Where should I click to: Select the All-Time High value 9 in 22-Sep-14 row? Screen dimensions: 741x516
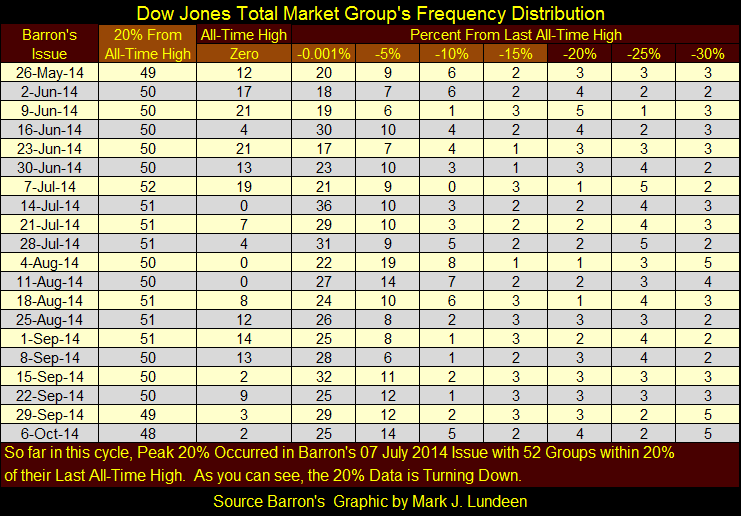click(x=244, y=396)
